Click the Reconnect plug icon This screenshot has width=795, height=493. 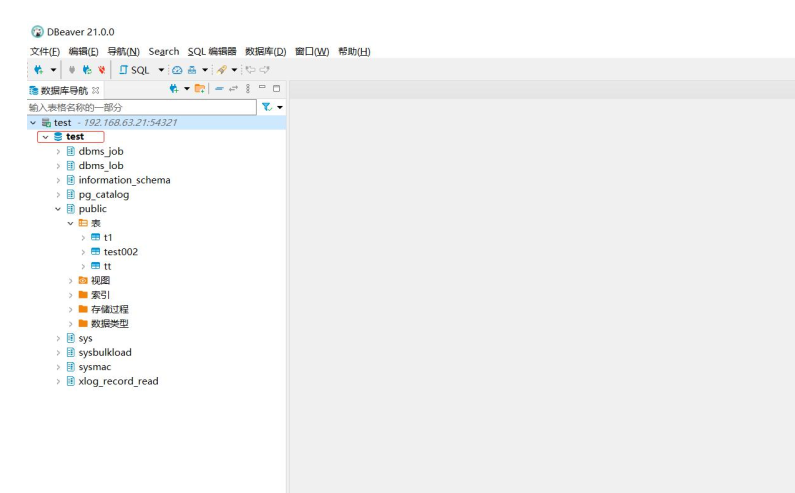coord(87,70)
